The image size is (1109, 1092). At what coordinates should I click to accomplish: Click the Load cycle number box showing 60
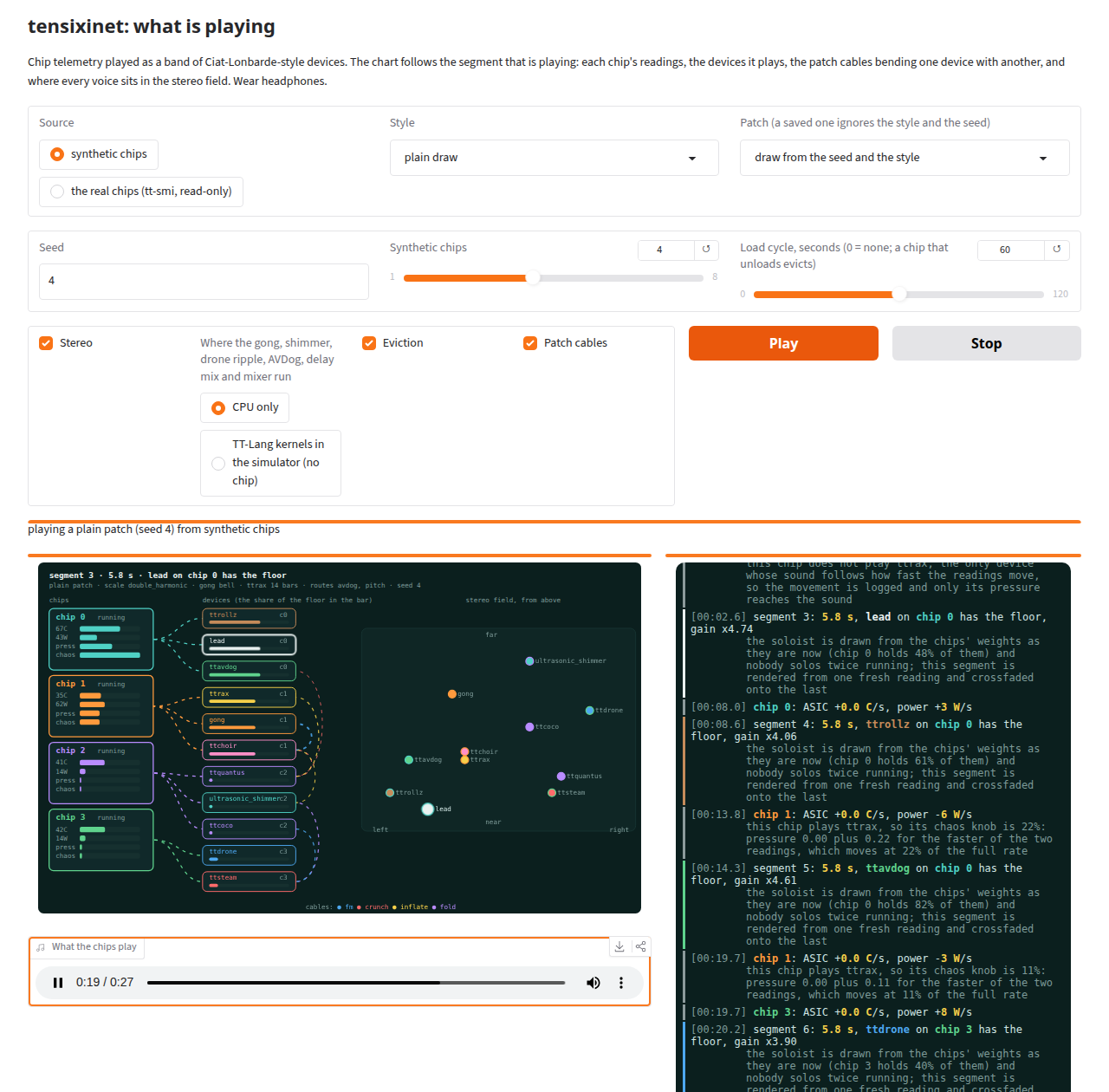pyautogui.click(x=1010, y=250)
